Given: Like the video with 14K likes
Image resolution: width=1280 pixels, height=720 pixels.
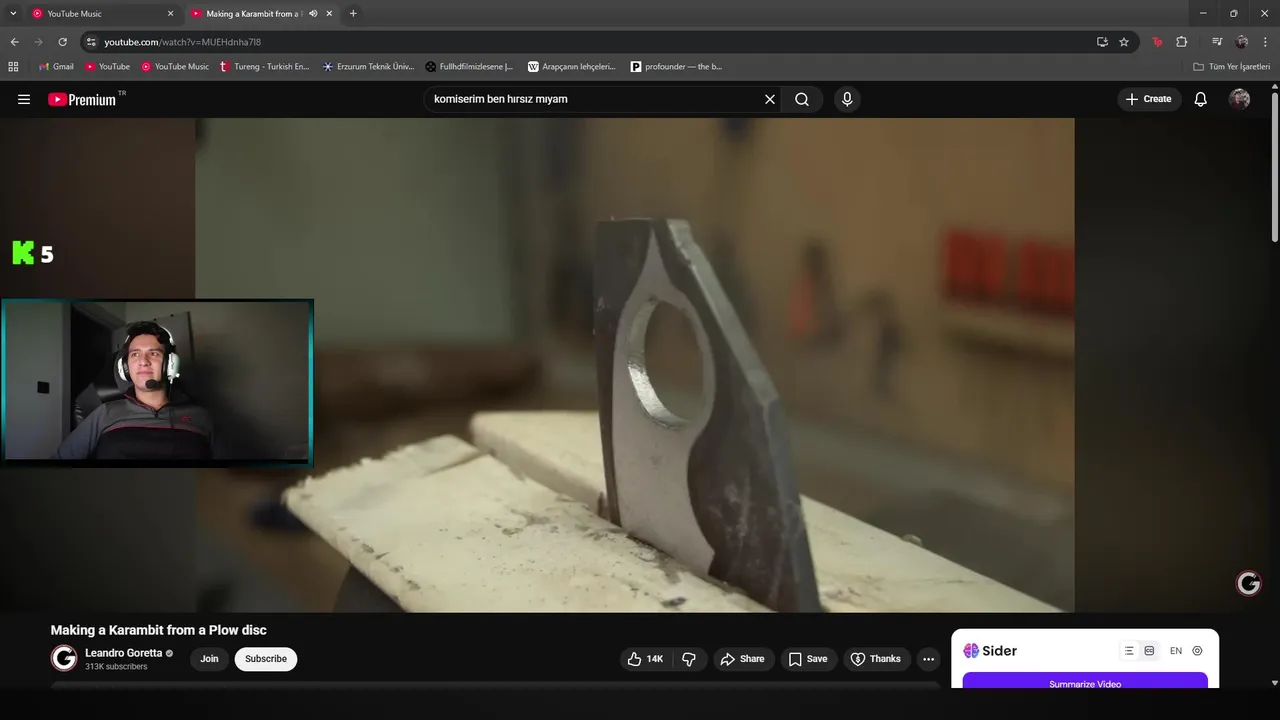Looking at the screenshot, I should [x=645, y=659].
